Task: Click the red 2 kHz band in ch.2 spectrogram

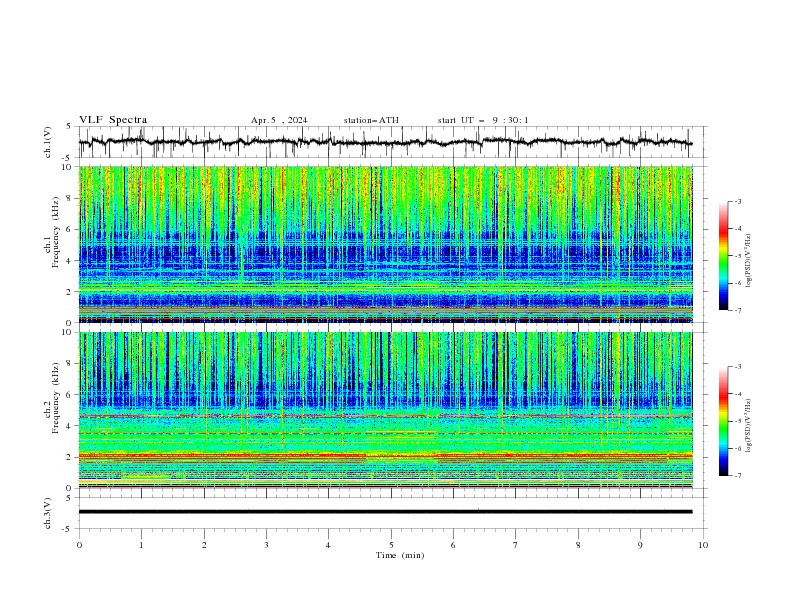Action: point(385,455)
